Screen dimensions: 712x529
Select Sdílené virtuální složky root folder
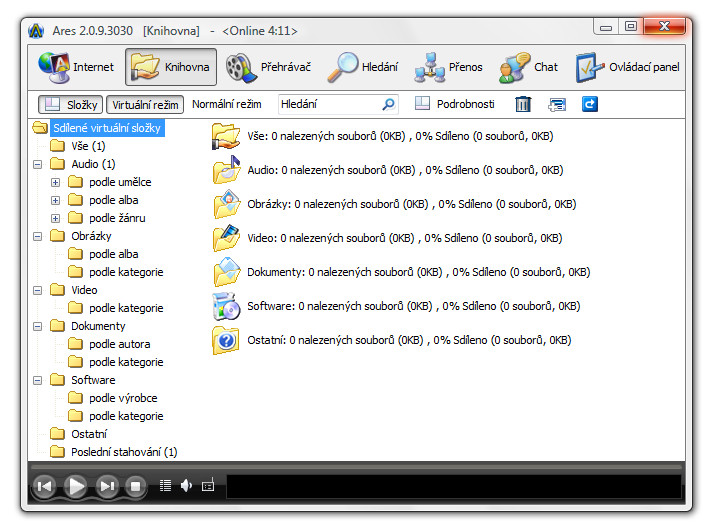click(x=107, y=128)
